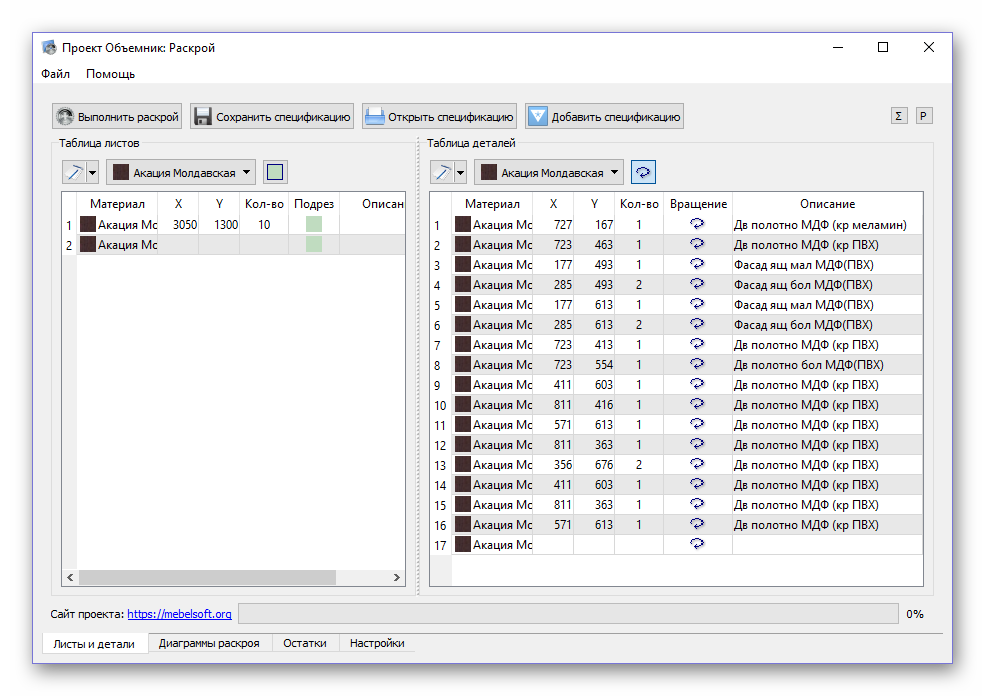Viewport: 985px width, 696px height.
Task: Click the edit tool icon in details table
Action: (x=442, y=172)
